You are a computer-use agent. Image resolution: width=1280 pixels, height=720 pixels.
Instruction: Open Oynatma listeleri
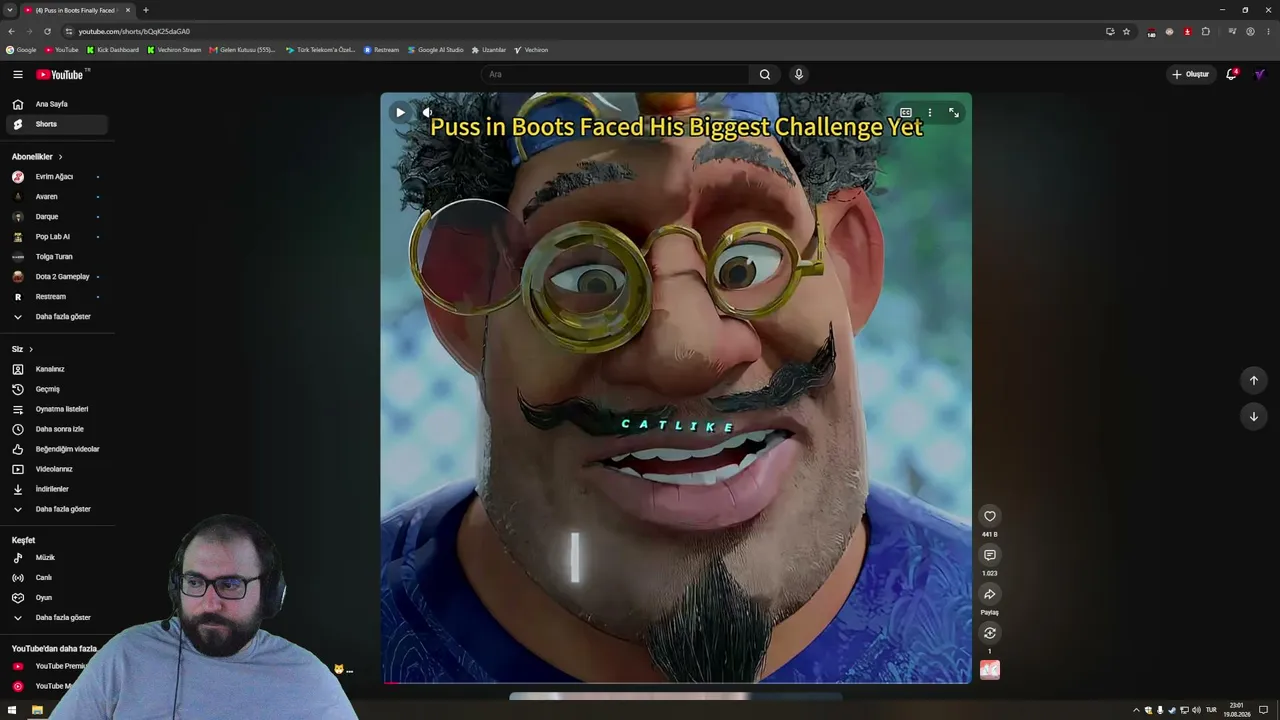(57, 409)
